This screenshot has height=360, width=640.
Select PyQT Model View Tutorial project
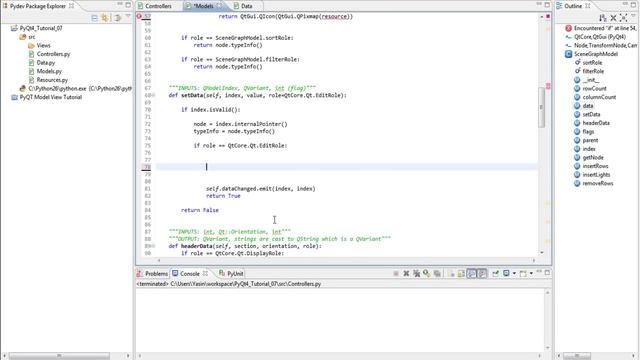coord(51,97)
